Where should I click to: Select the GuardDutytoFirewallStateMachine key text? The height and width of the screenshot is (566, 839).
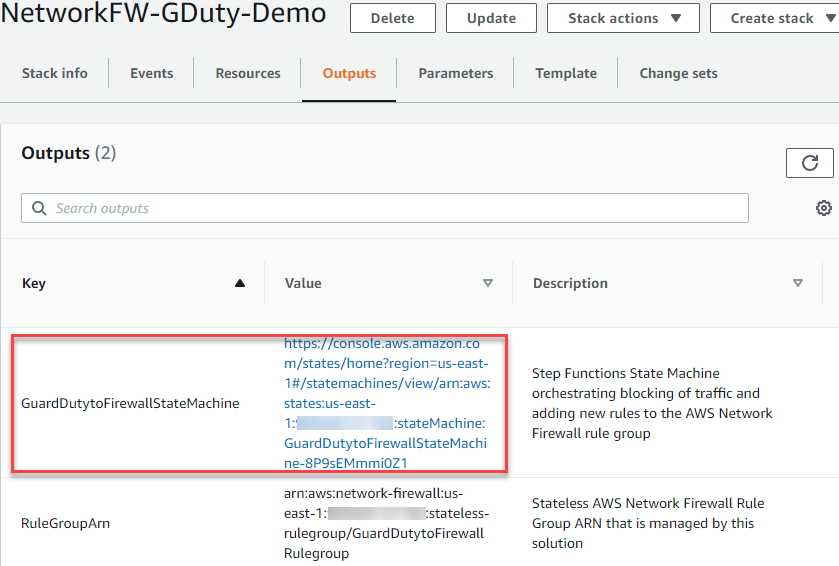(x=130, y=403)
